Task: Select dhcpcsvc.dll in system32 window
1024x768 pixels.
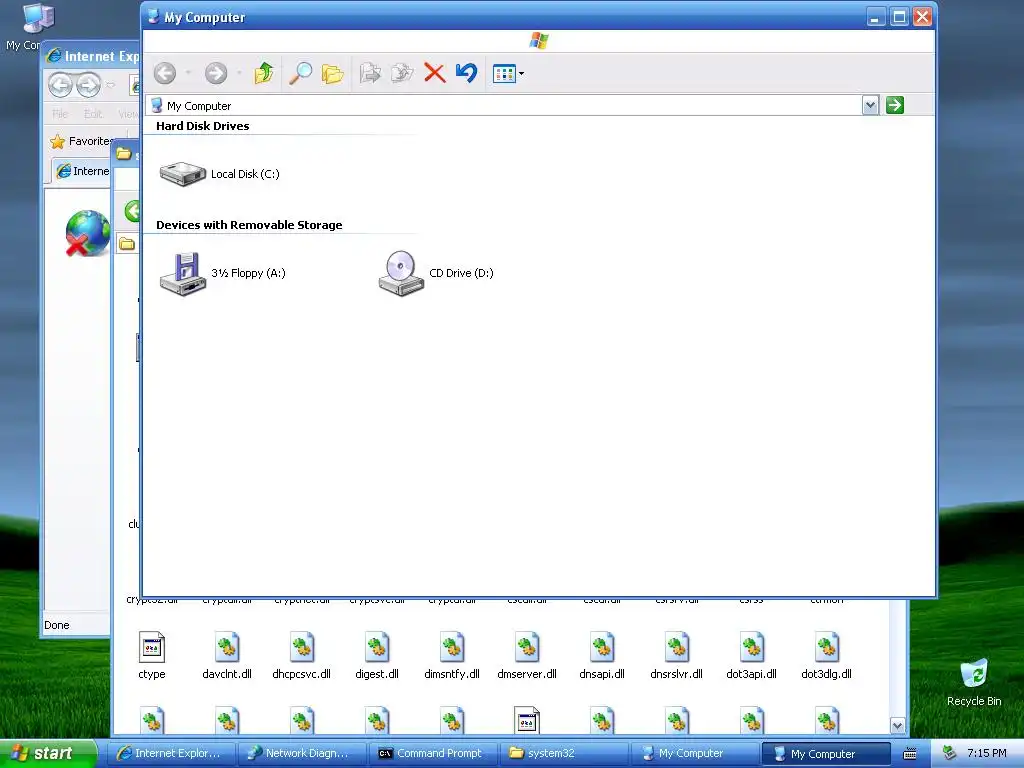Action: click(x=302, y=656)
